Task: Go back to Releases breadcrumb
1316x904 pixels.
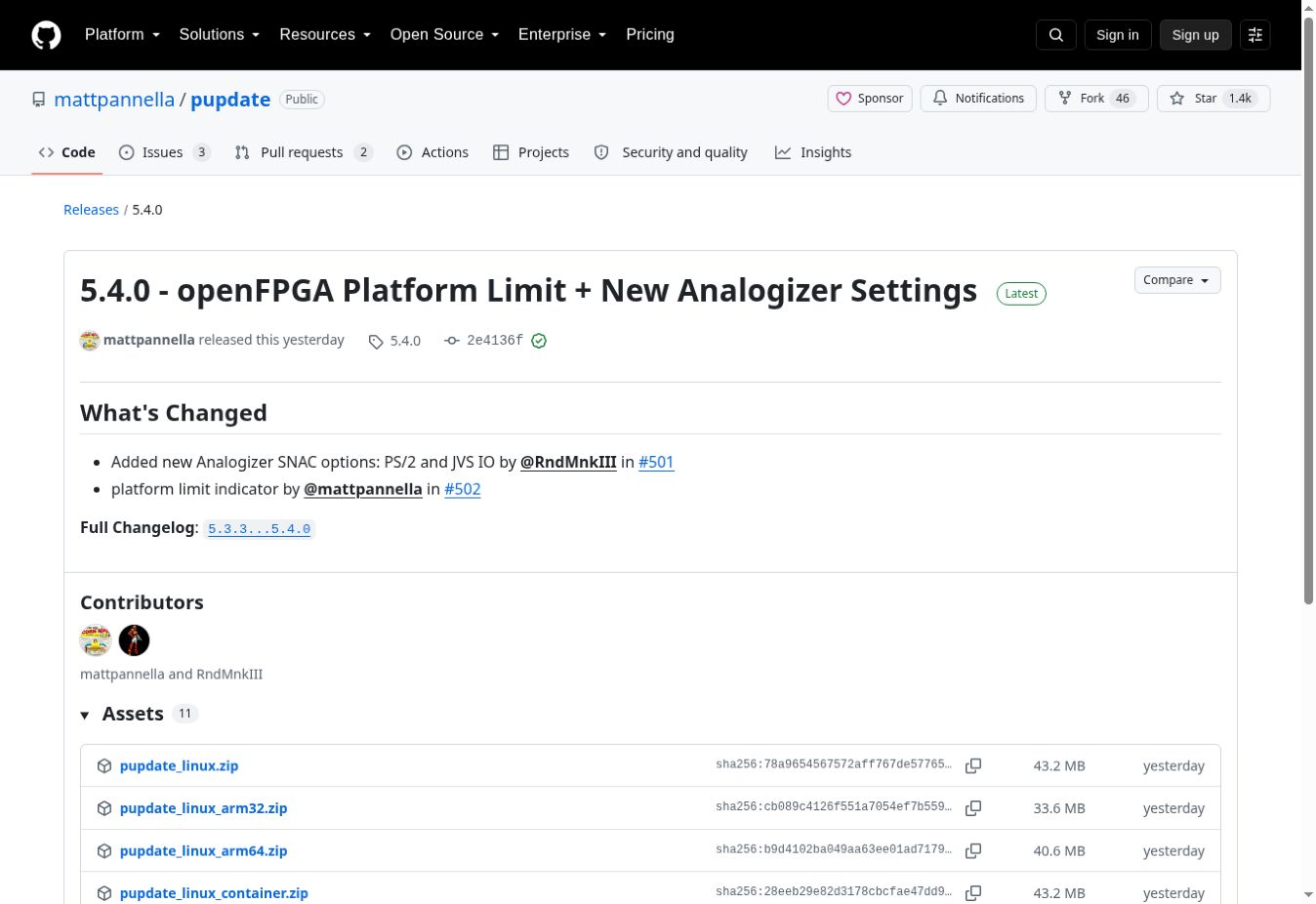Action: click(x=91, y=210)
